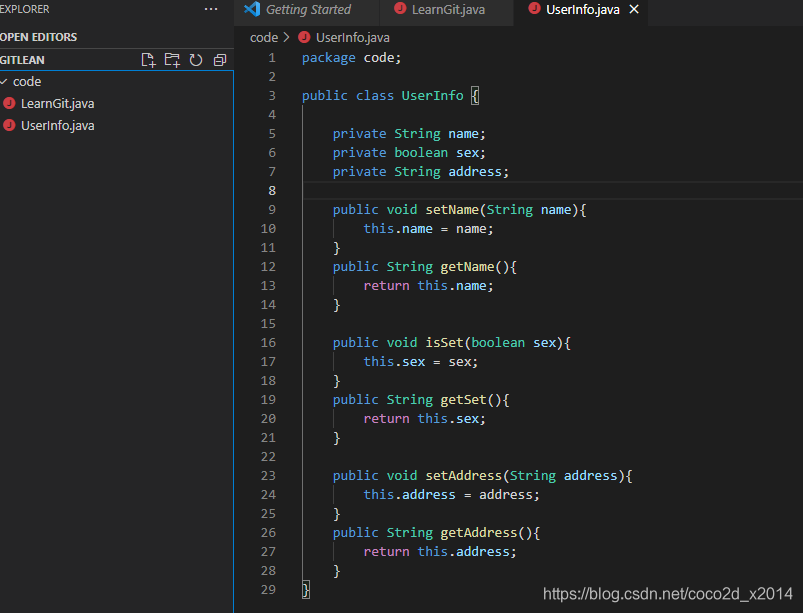Image resolution: width=803 pixels, height=613 pixels.
Task: Close the UserInfo.java tab
Action: pyautogui.click(x=634, y=9)
